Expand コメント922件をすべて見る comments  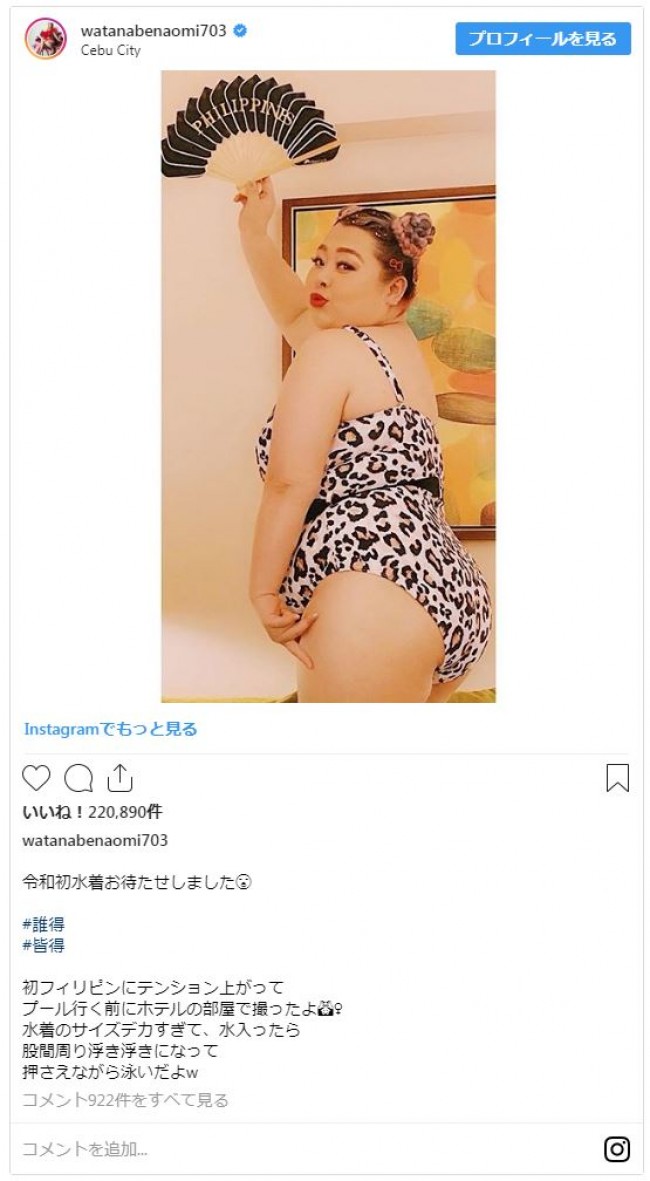[125, 1100]
